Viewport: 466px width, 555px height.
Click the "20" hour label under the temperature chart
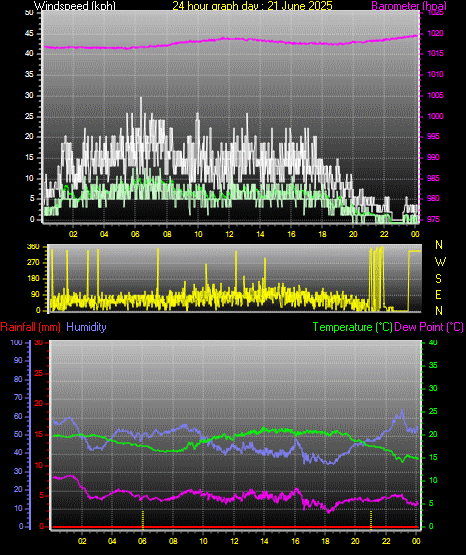355,541
